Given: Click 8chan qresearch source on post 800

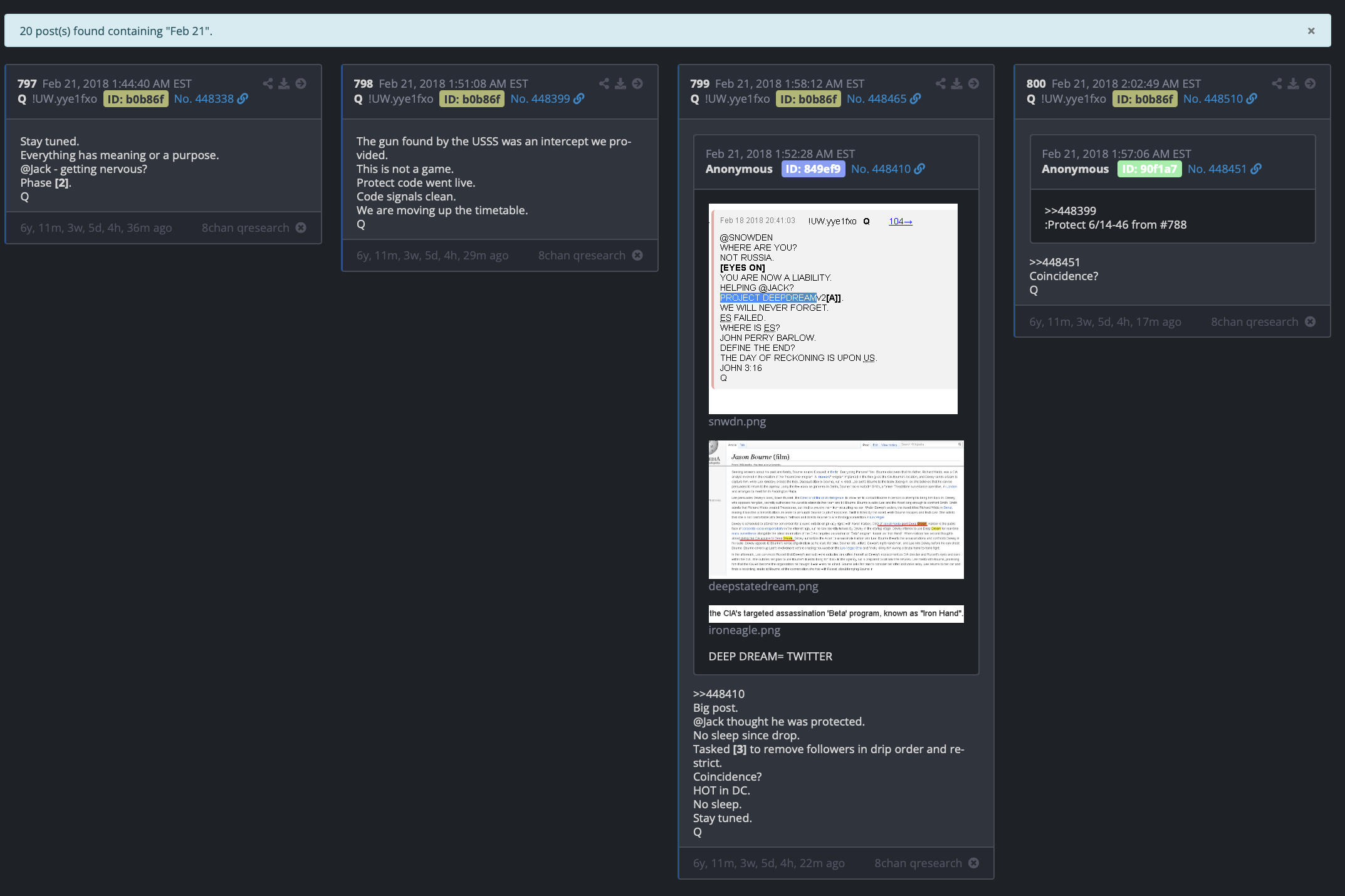Looking at the screenshot, I should coord(1255,322).
